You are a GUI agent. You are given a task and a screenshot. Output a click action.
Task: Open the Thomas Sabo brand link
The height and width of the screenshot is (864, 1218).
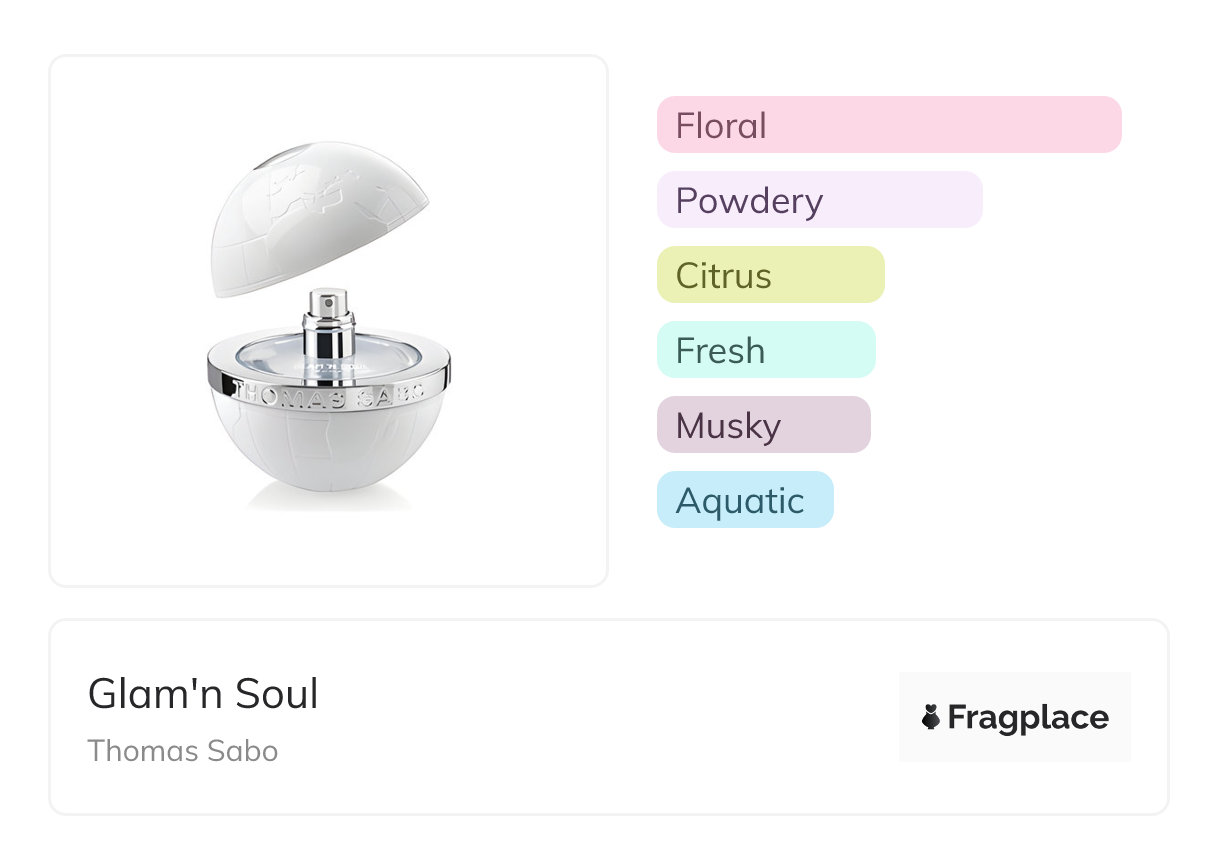(x=183, y=751)
